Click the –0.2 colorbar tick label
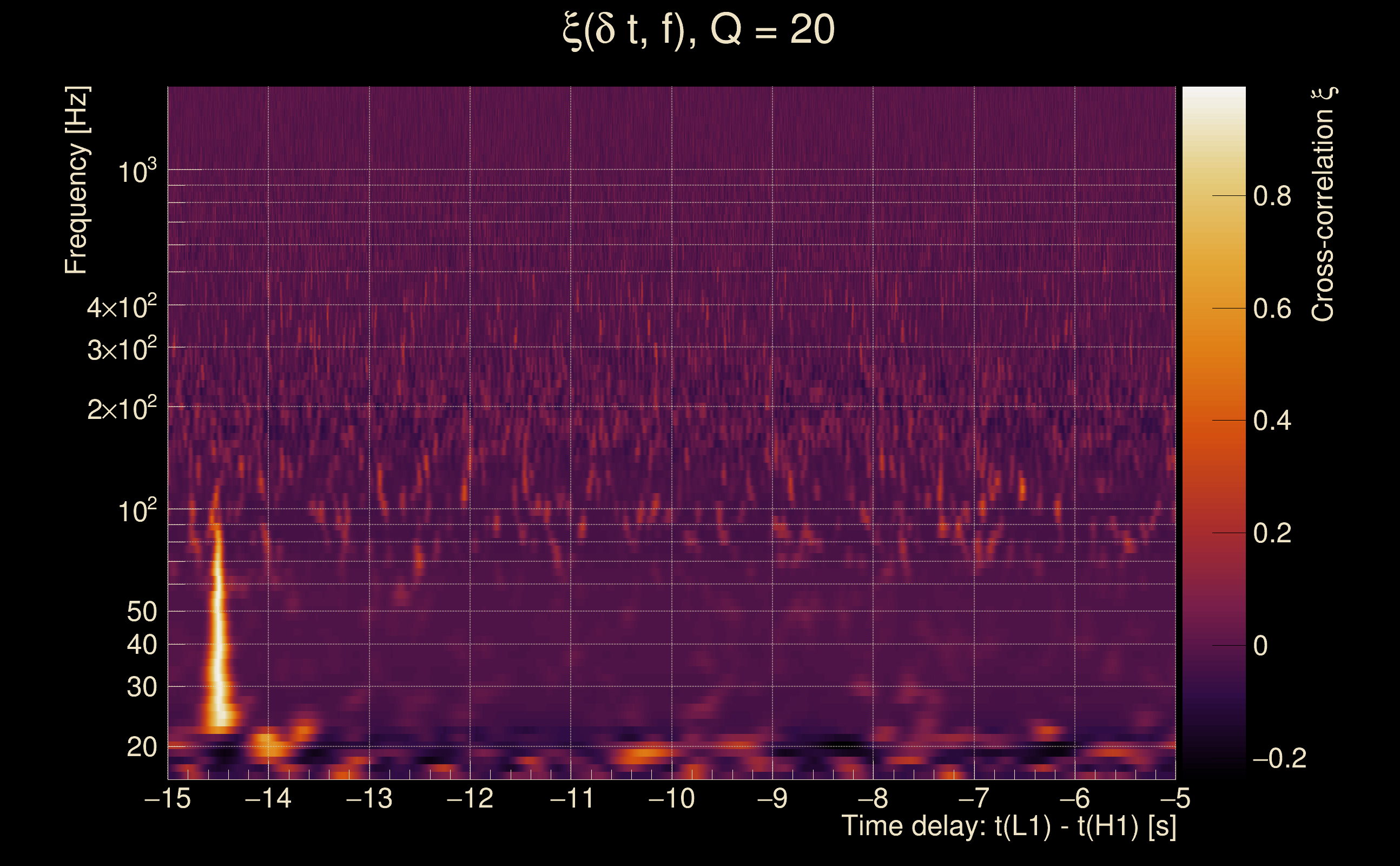 [x=1279, y=759]
